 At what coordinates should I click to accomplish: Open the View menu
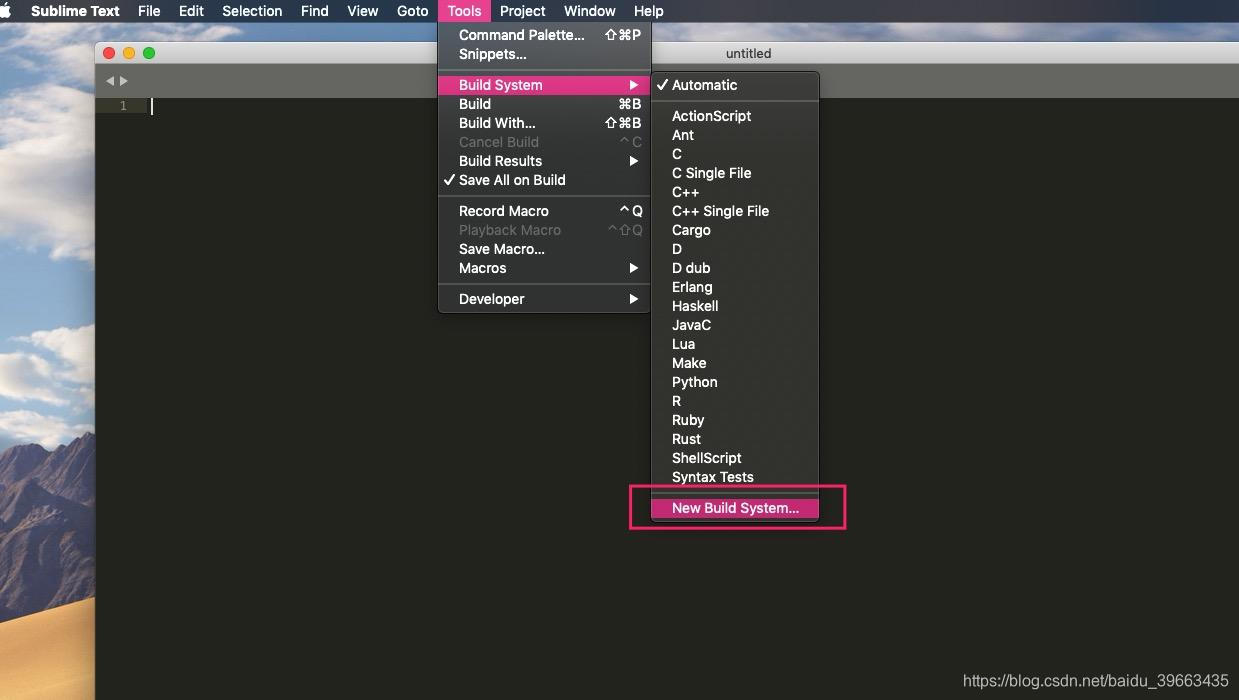click(363, 11)
